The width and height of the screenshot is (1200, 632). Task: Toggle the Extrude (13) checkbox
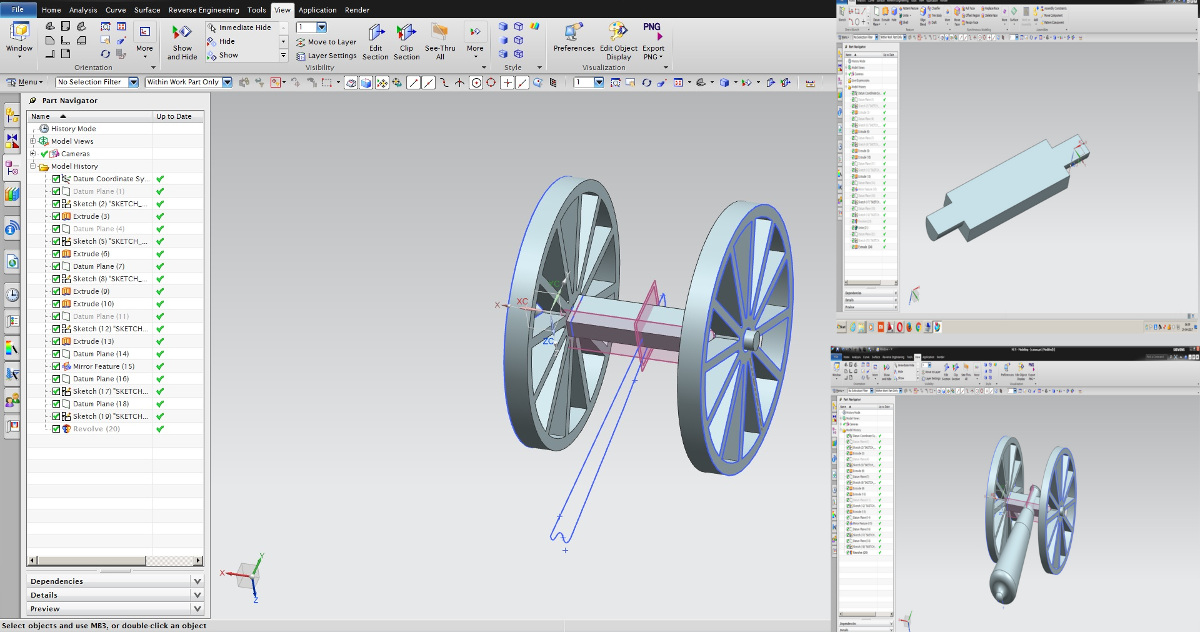coord(56,341)
